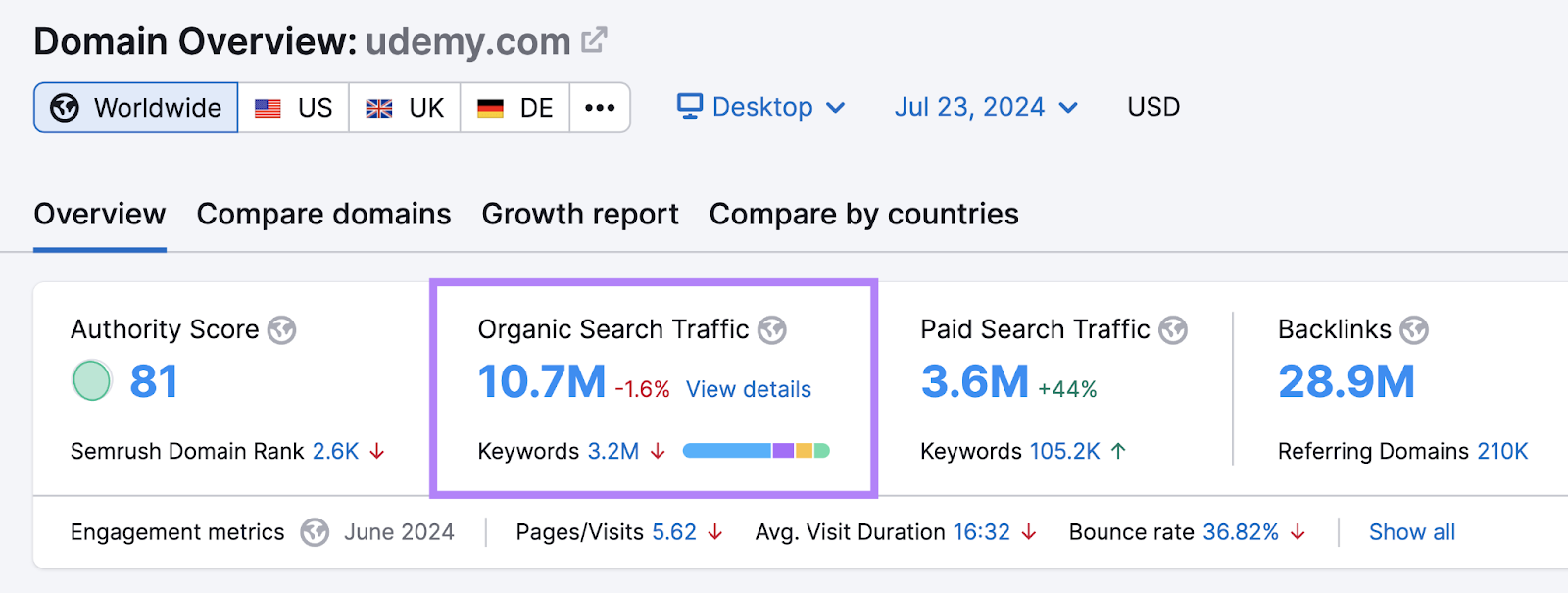This screenshot has width=1568, height=593.
Task: Click globe icon next to Engagement metrics
Action: coord(315,532)
